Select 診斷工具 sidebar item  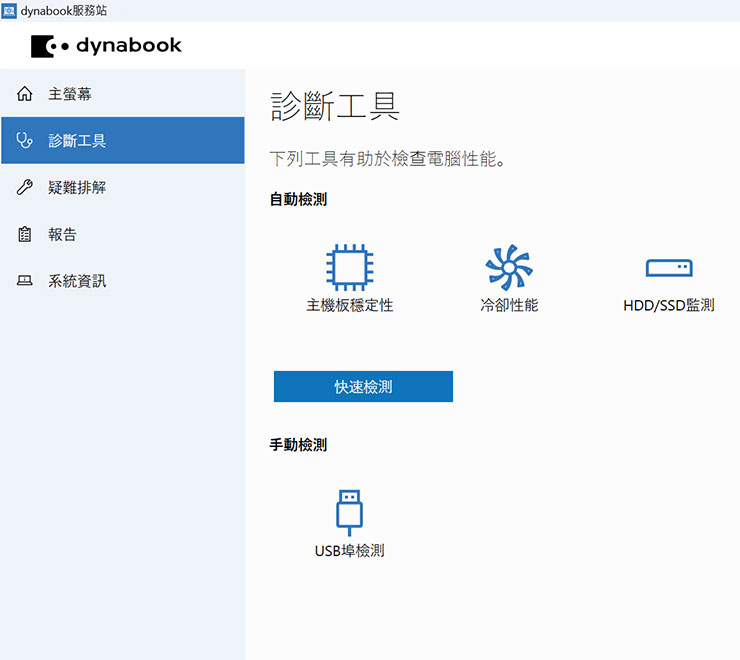tap(123, 140)
